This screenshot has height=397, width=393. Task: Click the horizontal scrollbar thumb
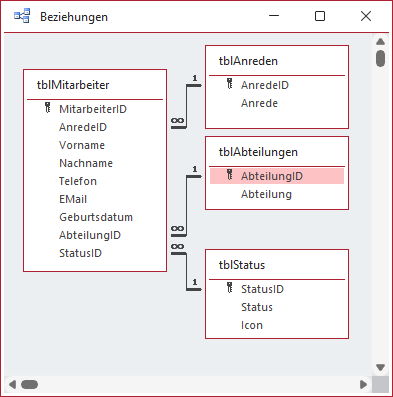coord(29,384)
